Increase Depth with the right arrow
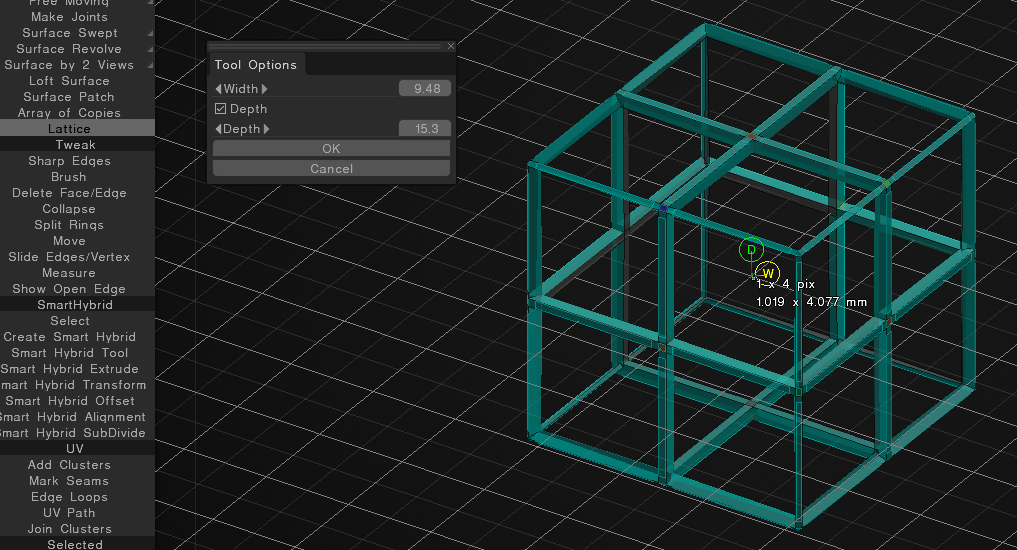Screen dimensions: 1017x550 click(x=265, y=129)
